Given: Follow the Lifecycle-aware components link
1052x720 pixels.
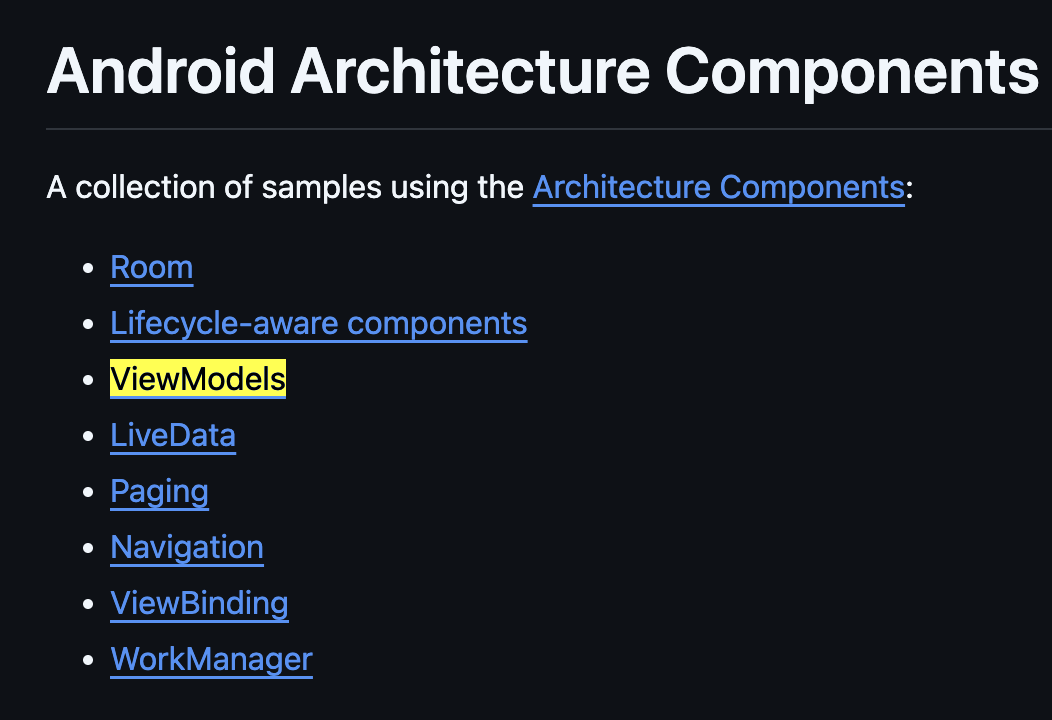Looking at the screenshot, I should point(319,323).
